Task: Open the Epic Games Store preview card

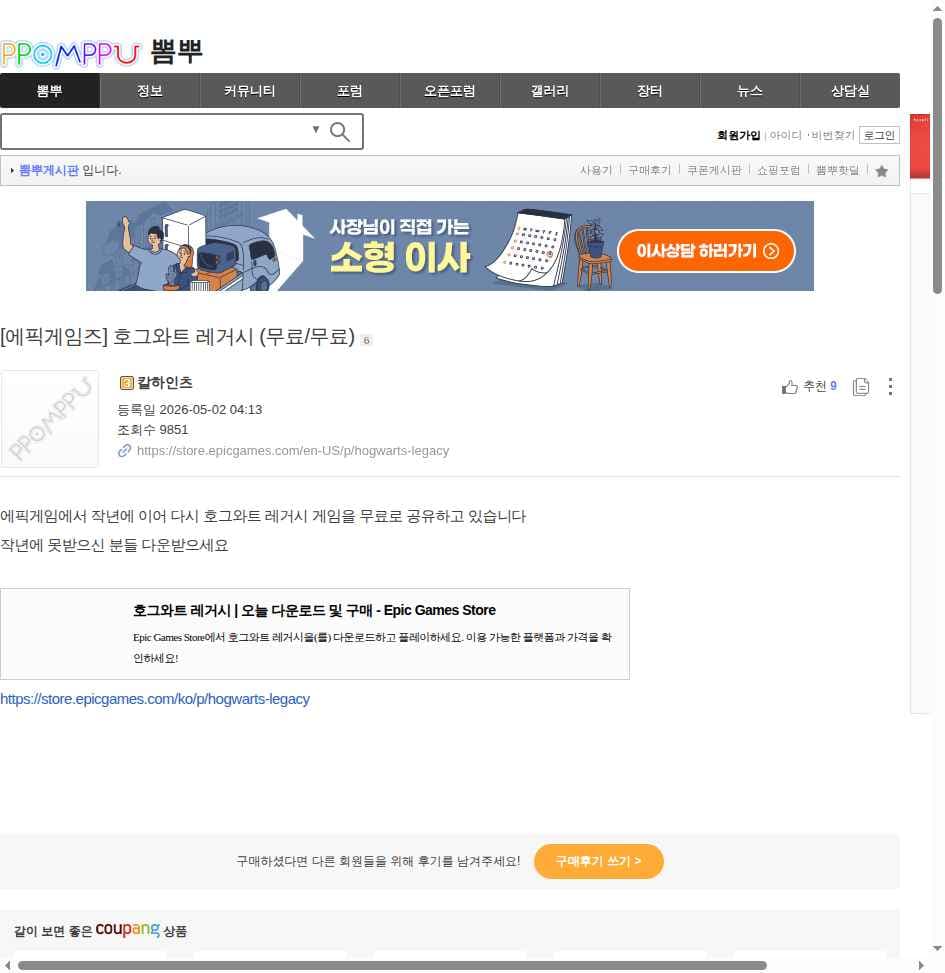Action: pyautogui.click(x=315, y=634)
